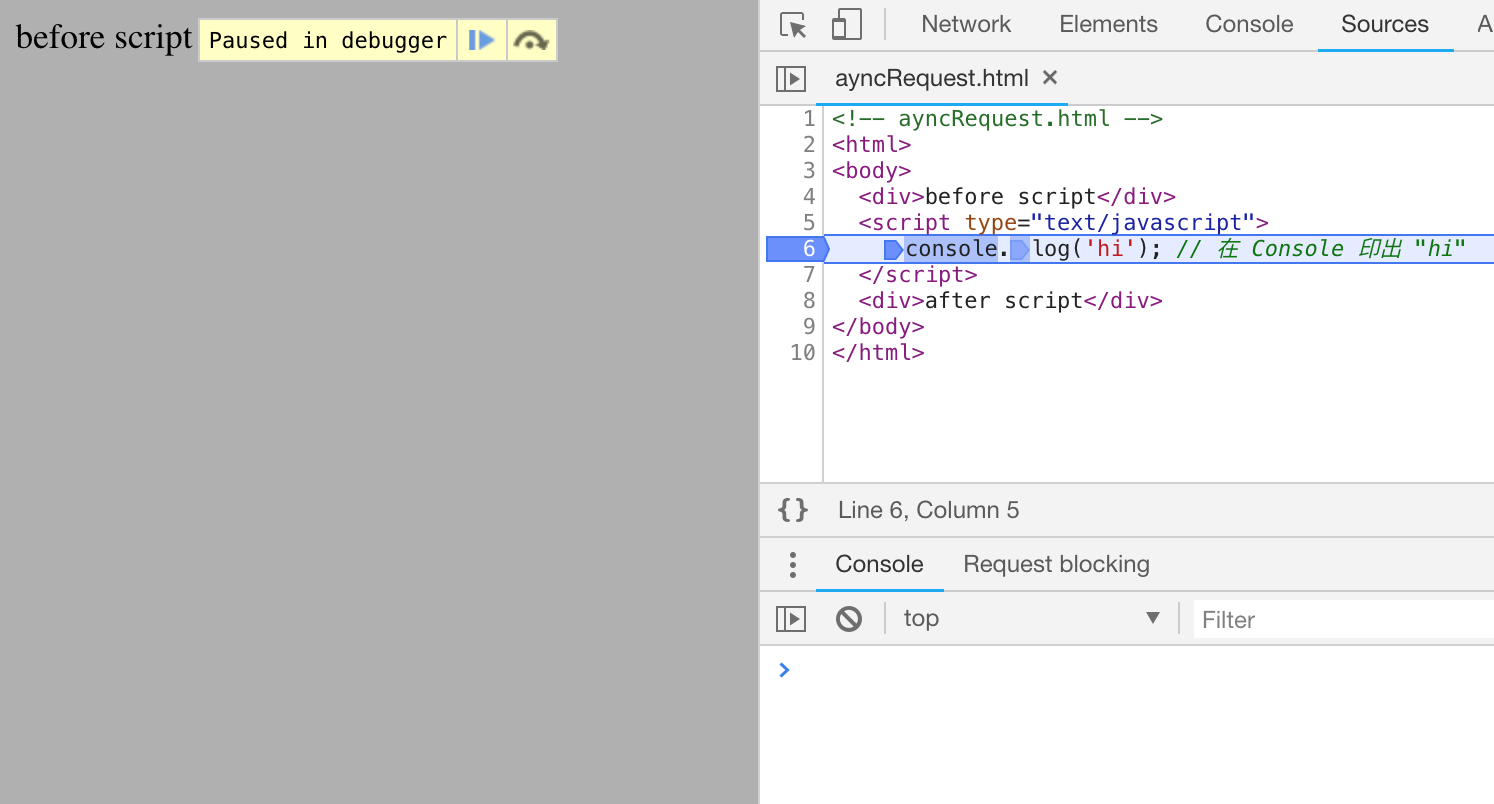The width and height of the screenshot is (1494, 804).
Task: Show the Sources navigator sidebar
Action: click(791, 78)
